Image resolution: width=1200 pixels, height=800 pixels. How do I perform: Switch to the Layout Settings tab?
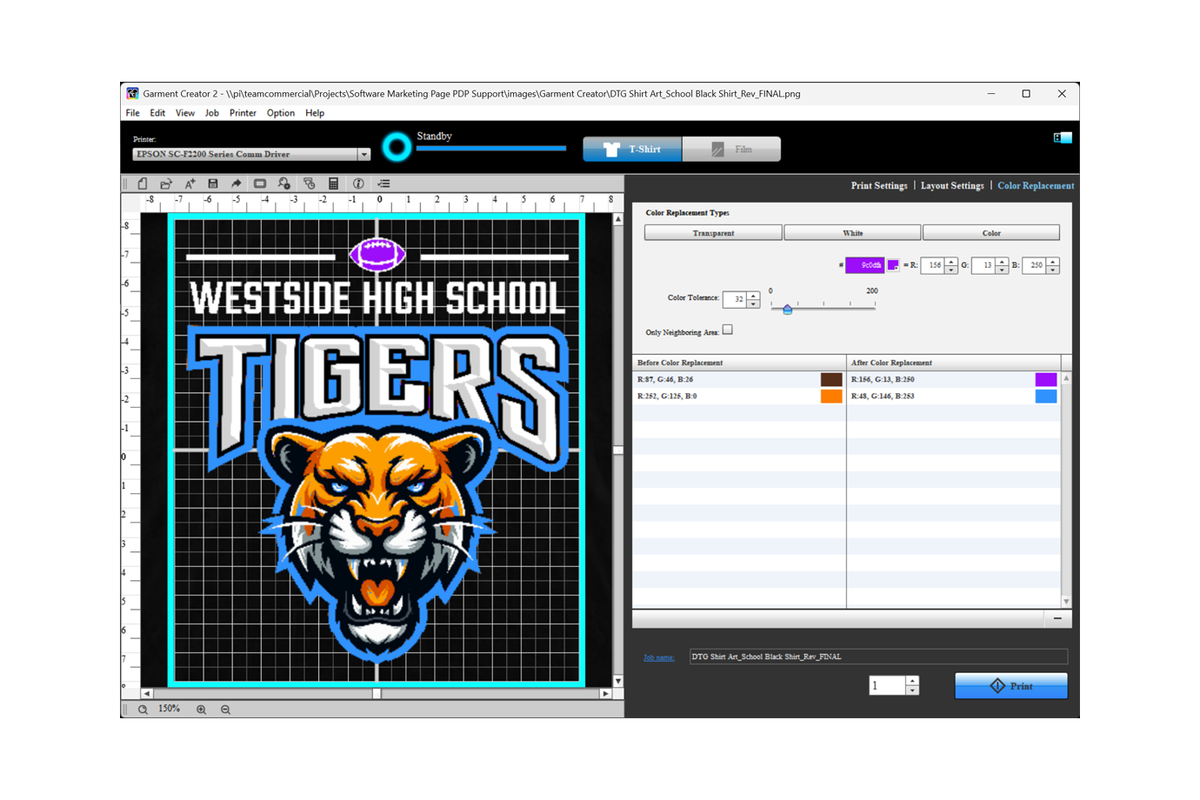pyautogui.click(x=952, y=186)
